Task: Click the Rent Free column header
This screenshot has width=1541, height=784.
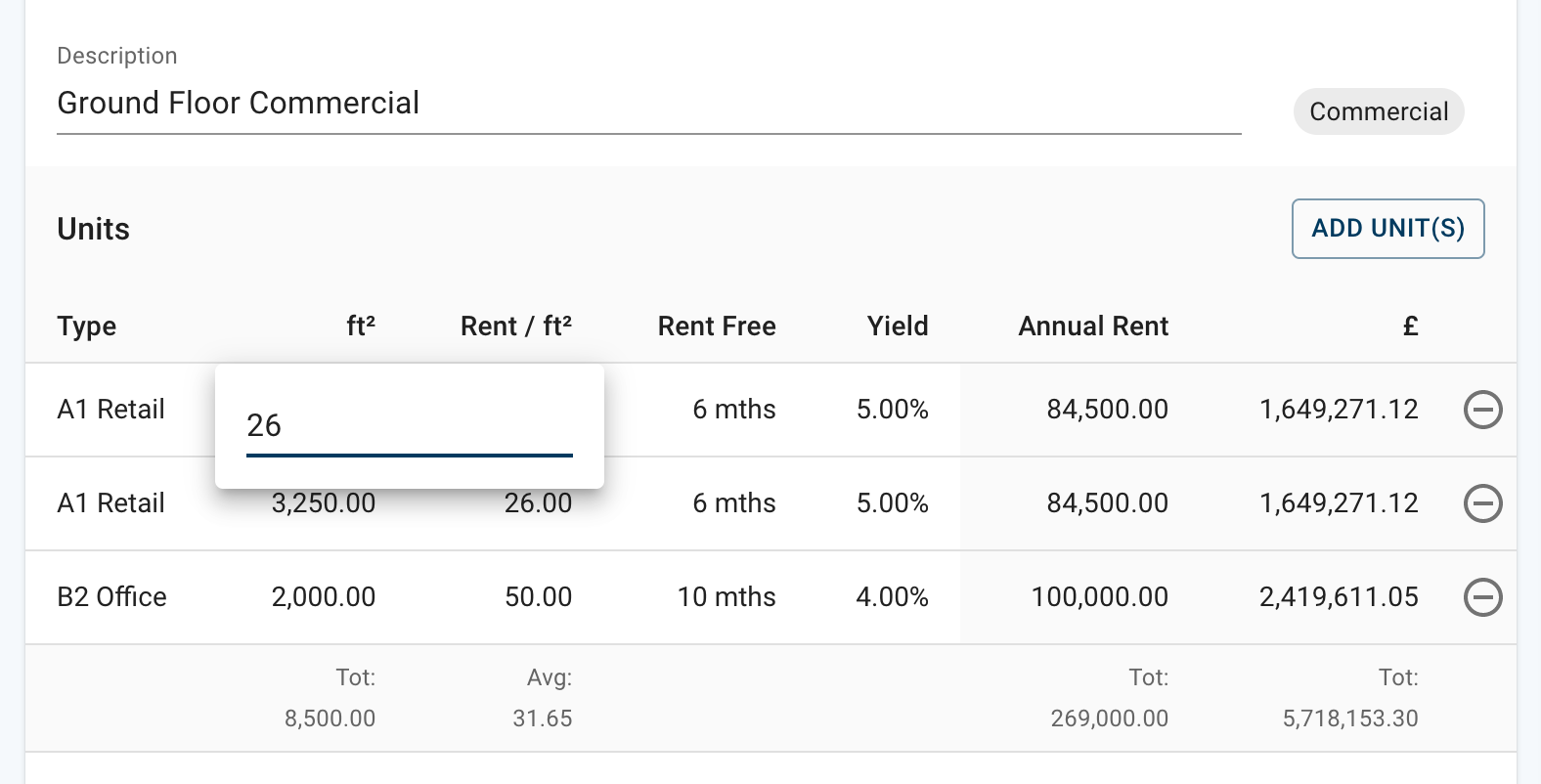Action: tap(717, 326)
